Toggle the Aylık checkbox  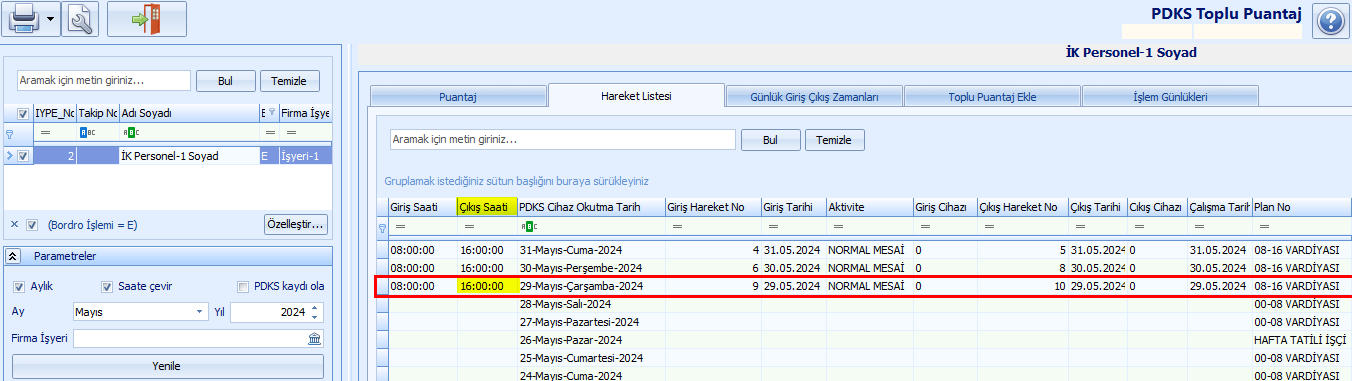tap(19, 286)
